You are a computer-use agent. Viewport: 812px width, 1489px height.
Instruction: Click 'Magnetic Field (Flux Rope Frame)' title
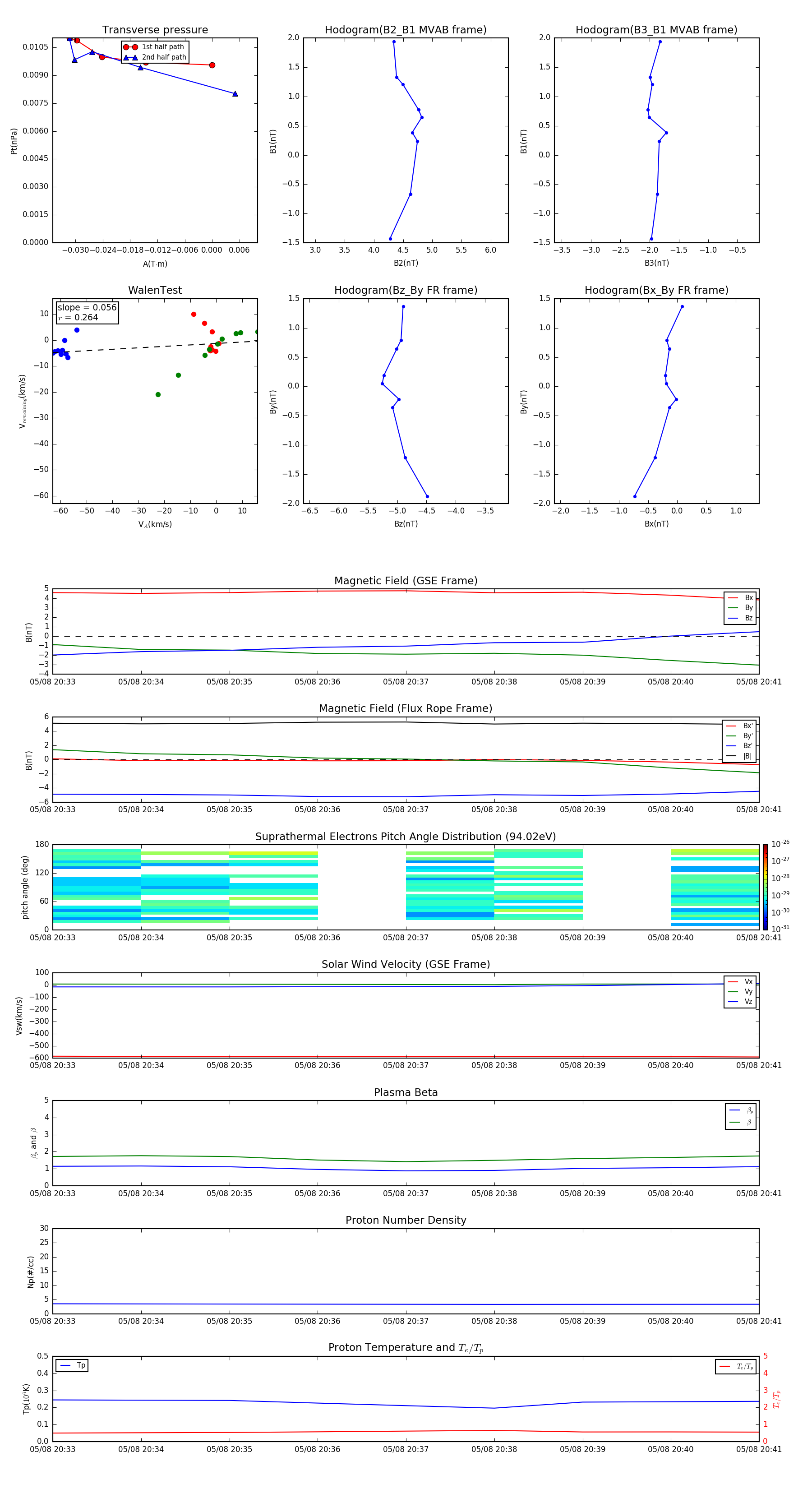(406, 709)
